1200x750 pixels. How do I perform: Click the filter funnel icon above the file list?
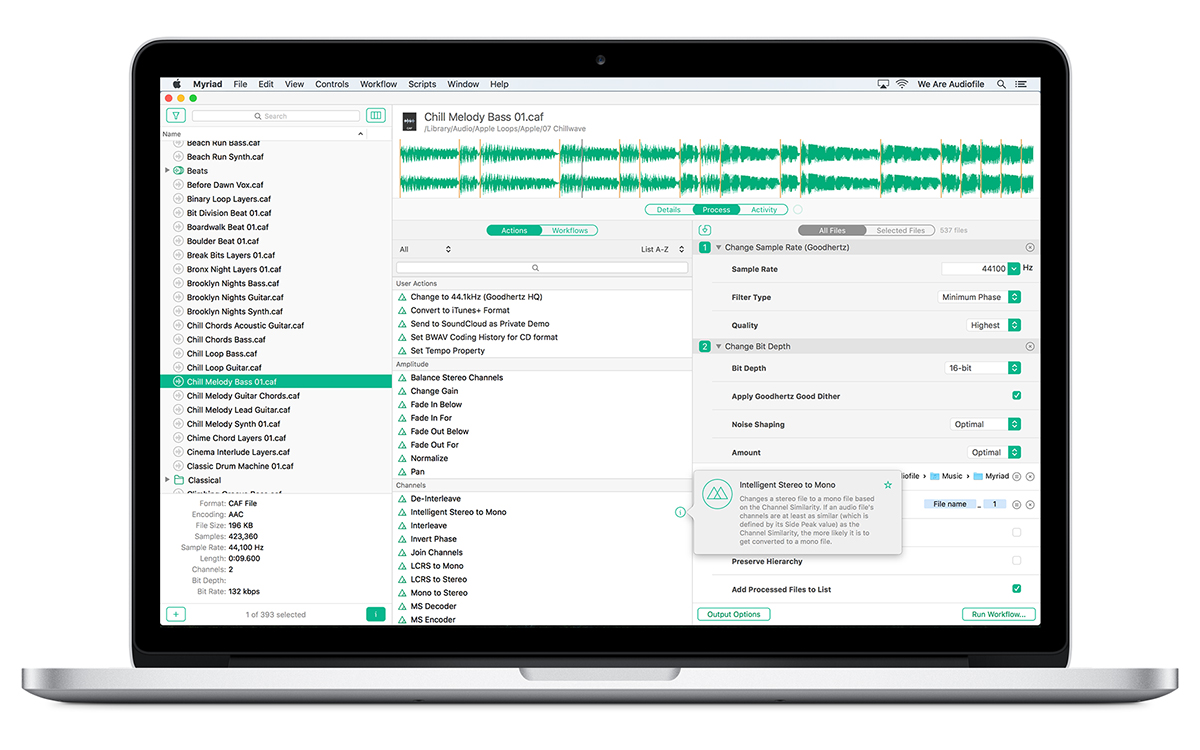[x=176, y=115]
